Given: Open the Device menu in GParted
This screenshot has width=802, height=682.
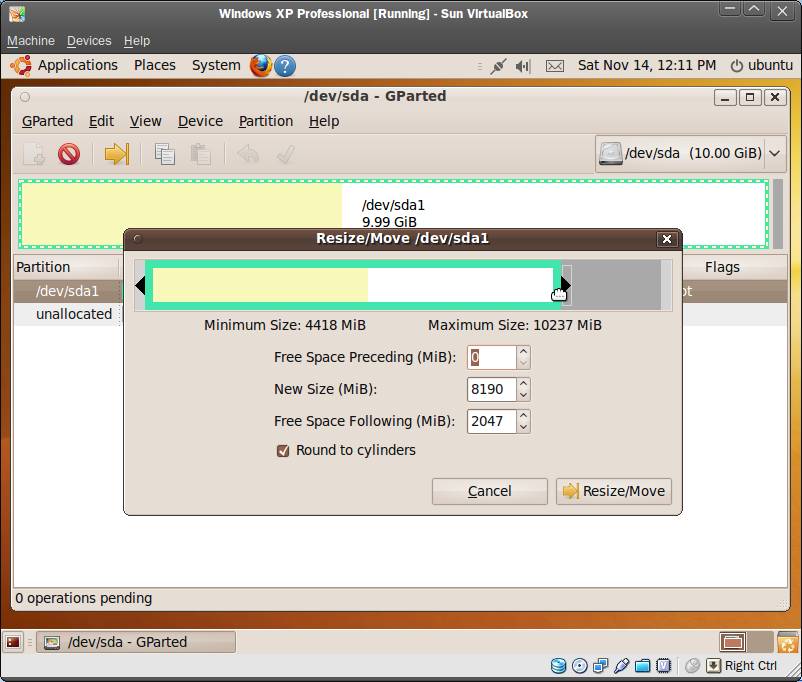Looking at the screenshot, I should (x=200, y=121).
